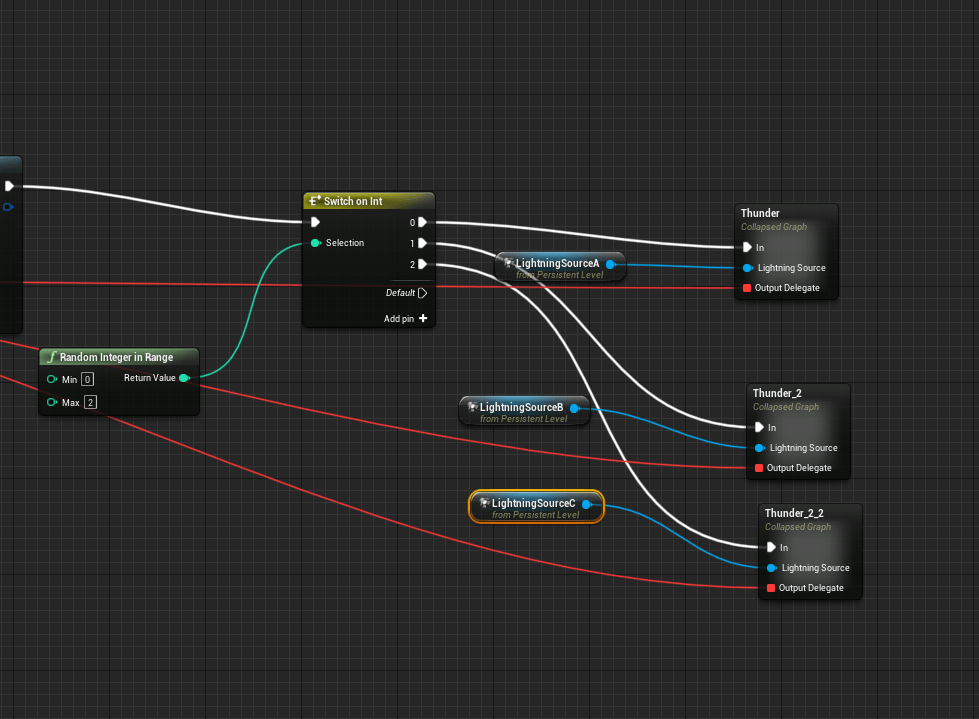The image size is (979, 719).
Task: Click output exec pin 1 on Switch
Action: click(x=423, y=243)
